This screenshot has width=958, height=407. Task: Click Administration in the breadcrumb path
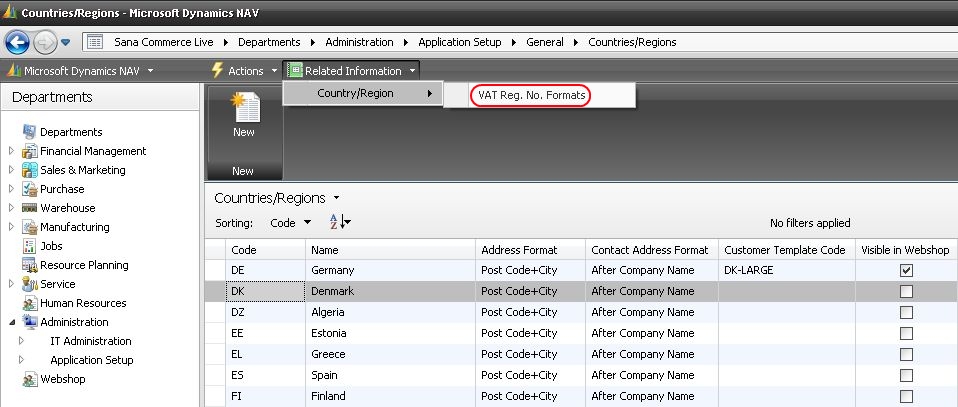point(359,42)
